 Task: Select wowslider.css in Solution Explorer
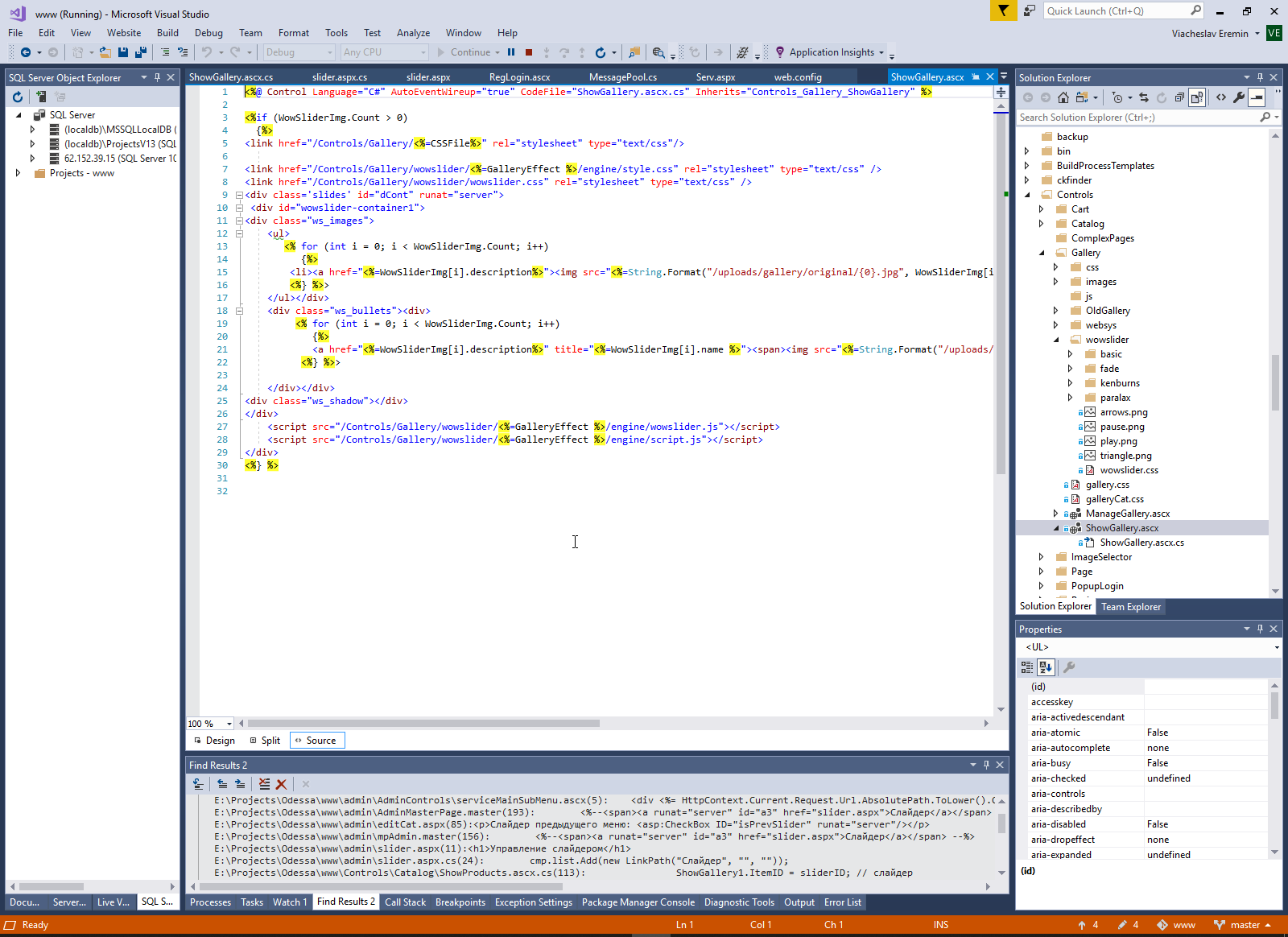[x=1129, y=470]
